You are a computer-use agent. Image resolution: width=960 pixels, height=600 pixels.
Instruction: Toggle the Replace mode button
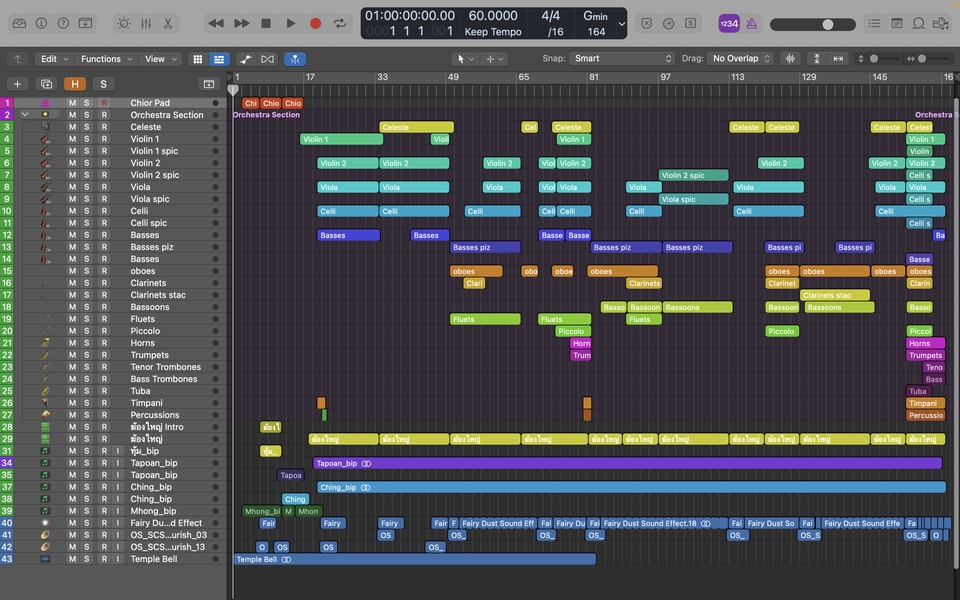647,23
